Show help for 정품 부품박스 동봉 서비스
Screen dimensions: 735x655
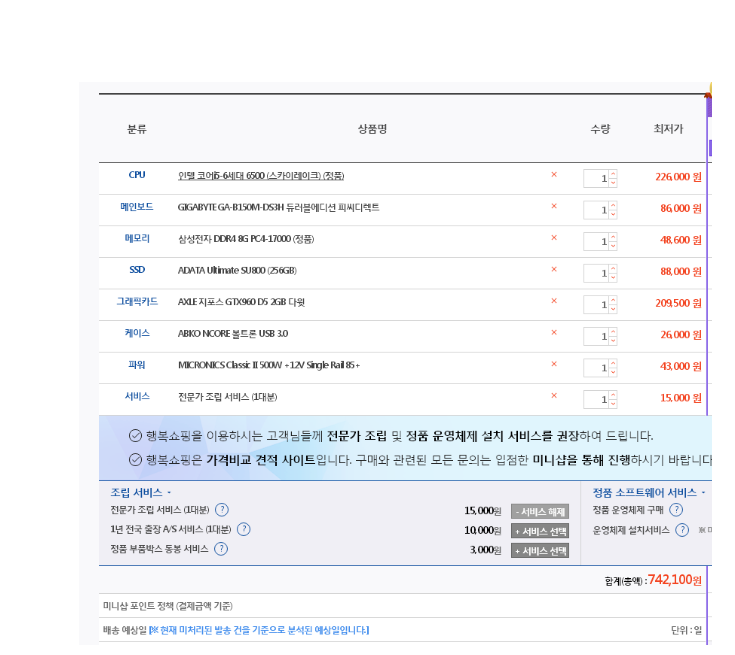point(221,549)
